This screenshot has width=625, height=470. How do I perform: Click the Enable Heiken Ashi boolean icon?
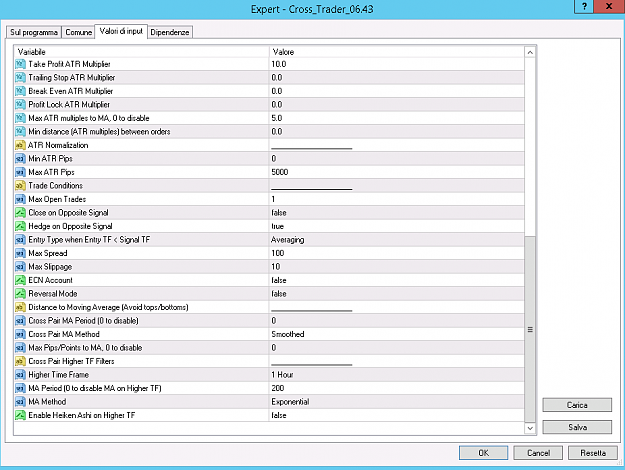click(x=20, y=415)
